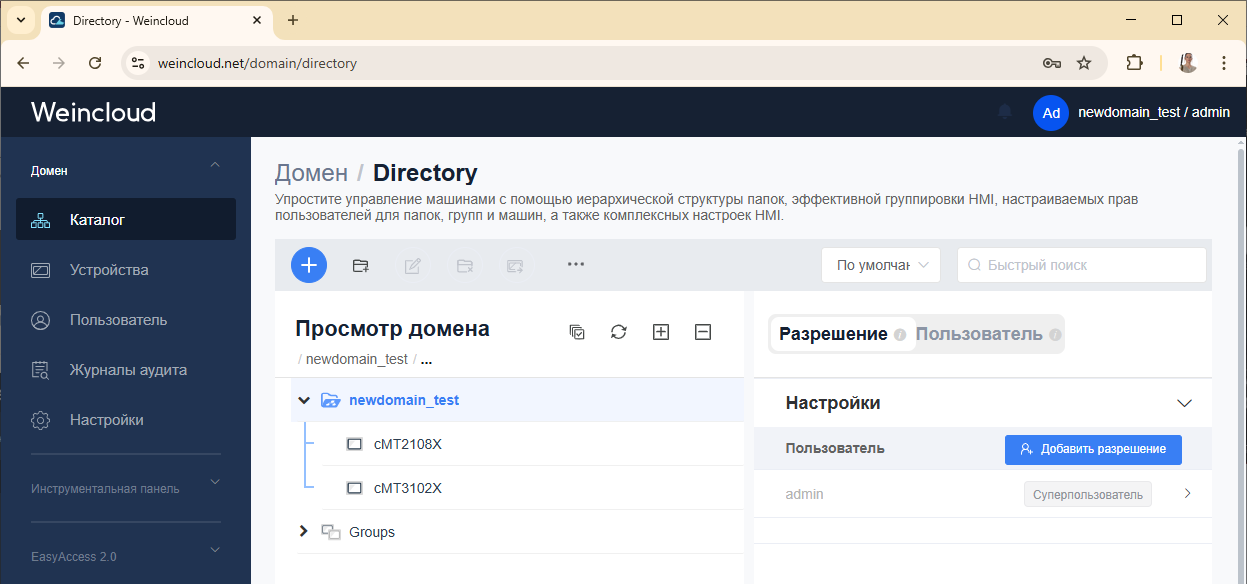Click the new folder icon in toolbar
The width and height of the screenshot is (1247, 584).
click(361, 265)
